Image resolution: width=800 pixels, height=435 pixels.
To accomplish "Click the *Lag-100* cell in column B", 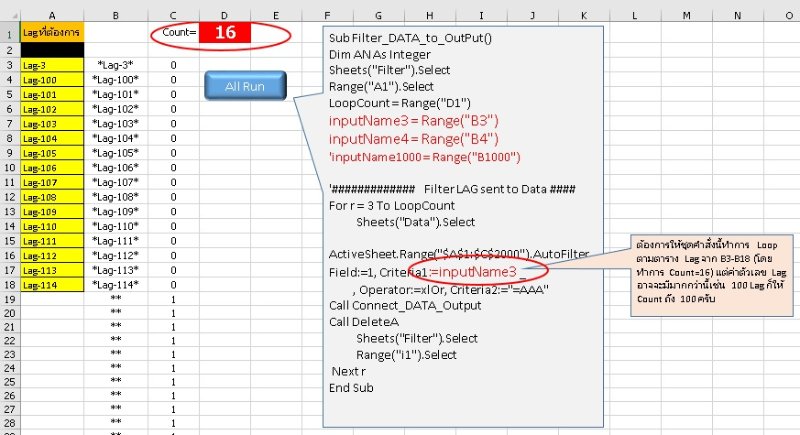I will (115, 79).
